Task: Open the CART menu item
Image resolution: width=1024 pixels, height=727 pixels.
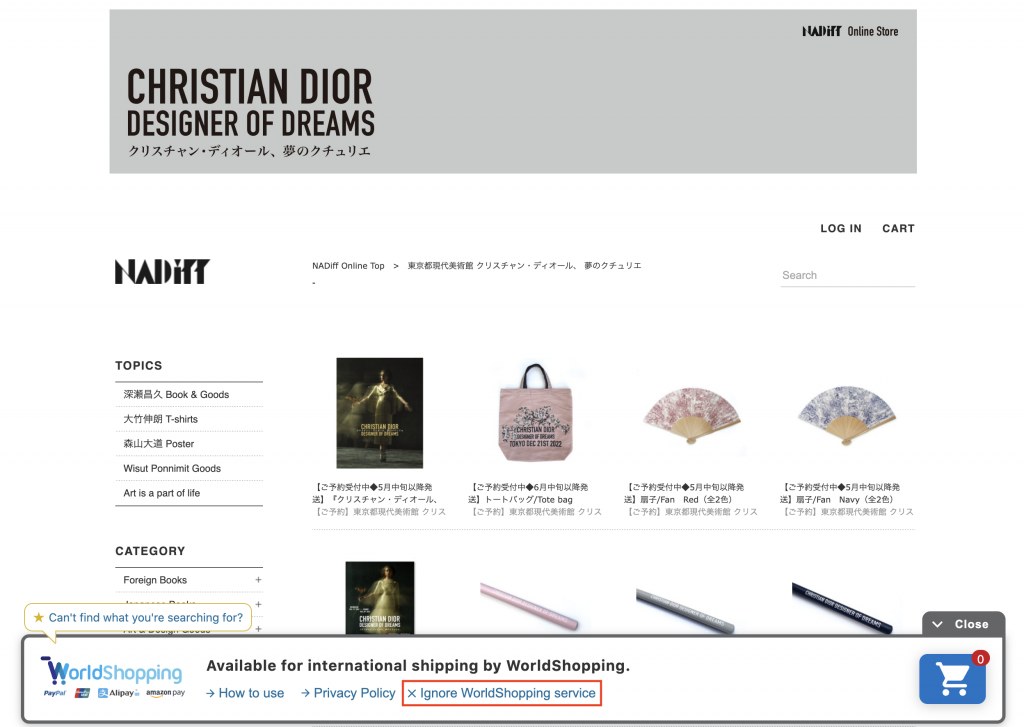Action: point(899,229)
